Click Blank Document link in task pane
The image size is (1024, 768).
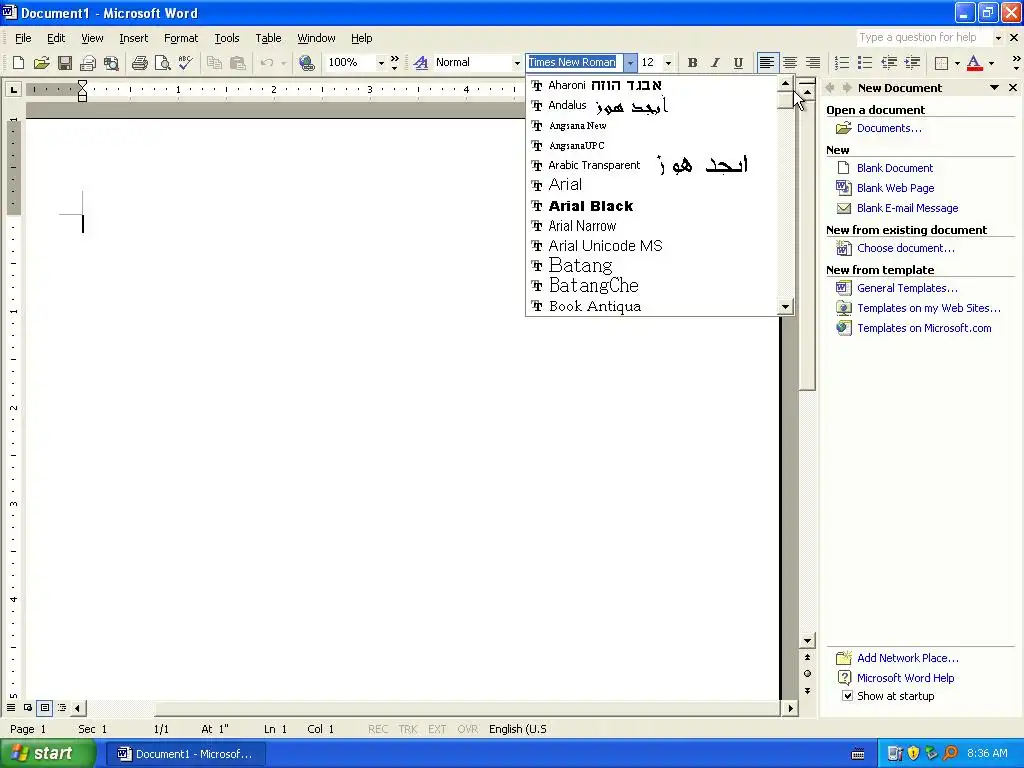pyautogui.click(x=895, y=168)
